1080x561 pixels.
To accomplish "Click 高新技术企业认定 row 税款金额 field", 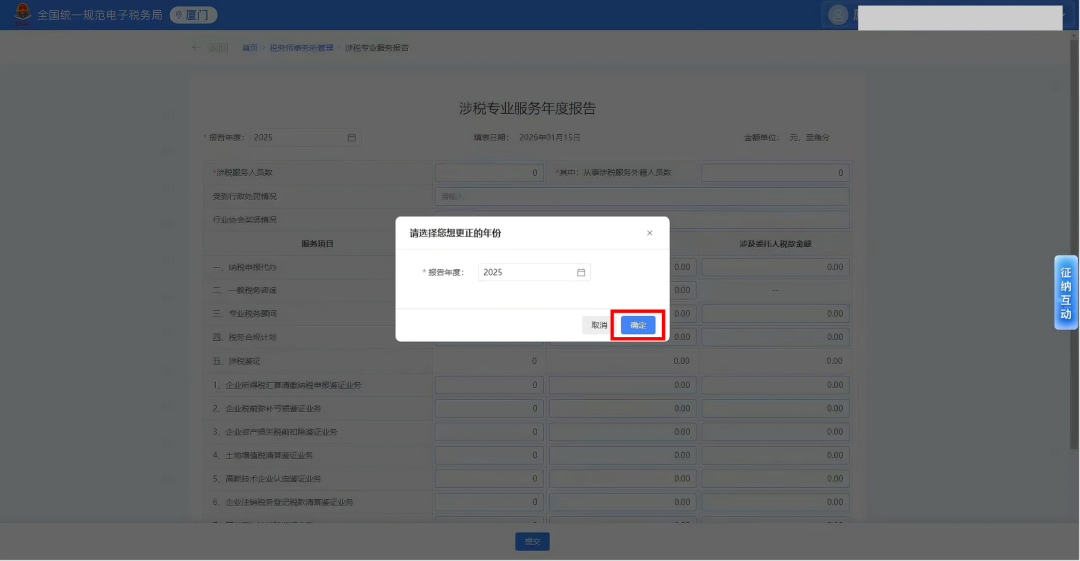I will point(775,479).
